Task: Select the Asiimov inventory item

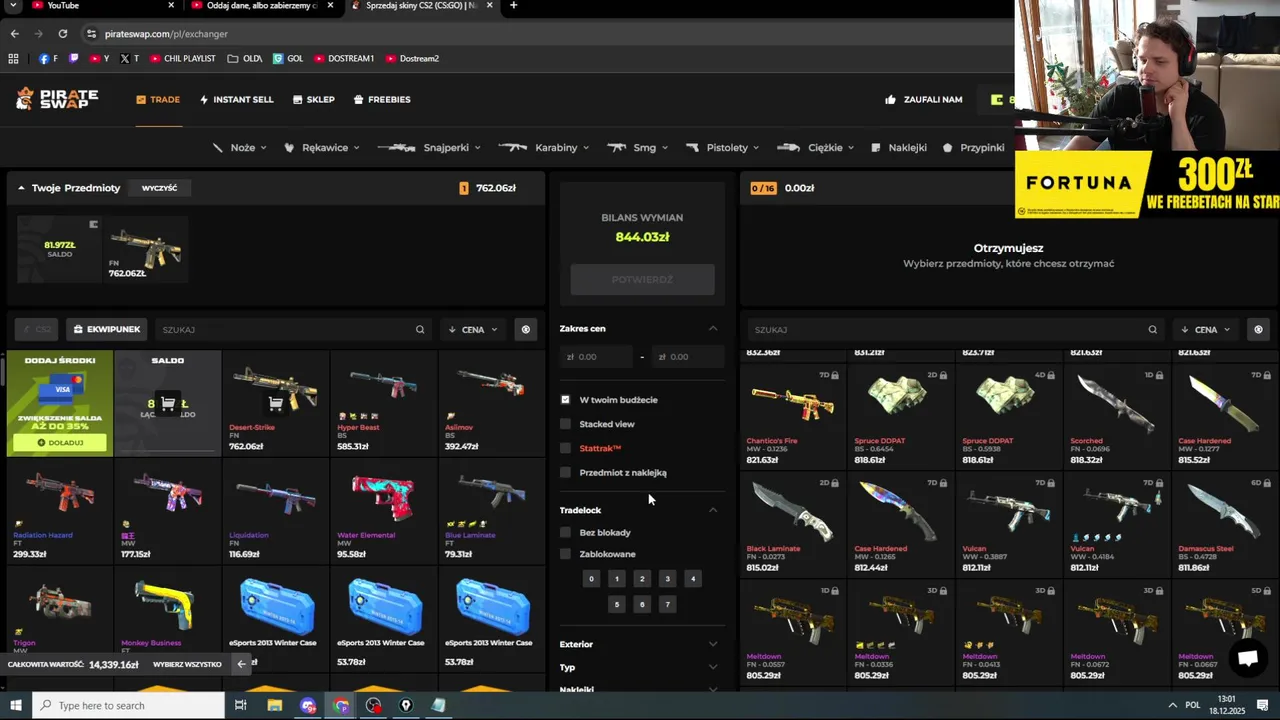Action: (491, 403)
